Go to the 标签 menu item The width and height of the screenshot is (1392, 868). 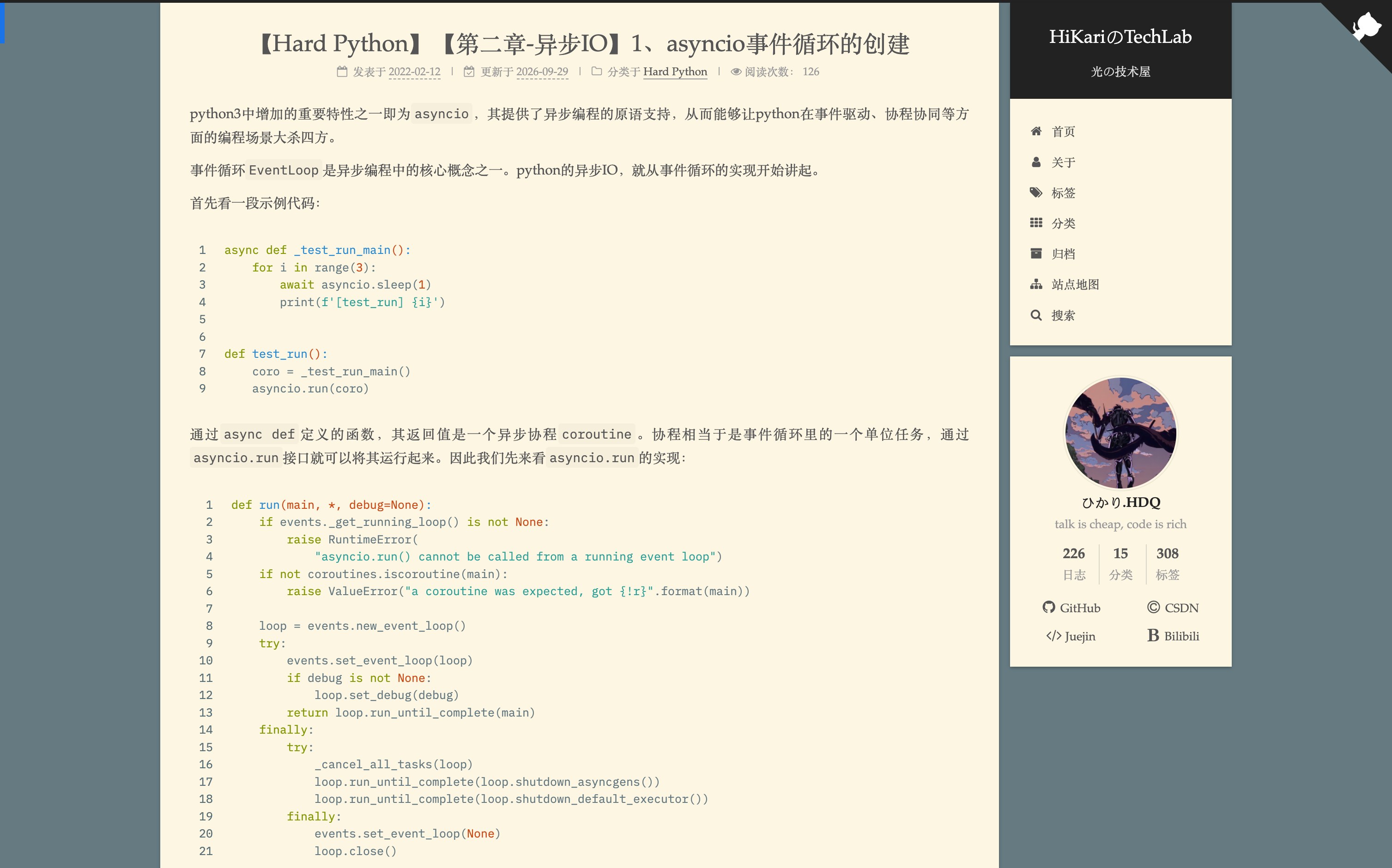pos(1063,193)
